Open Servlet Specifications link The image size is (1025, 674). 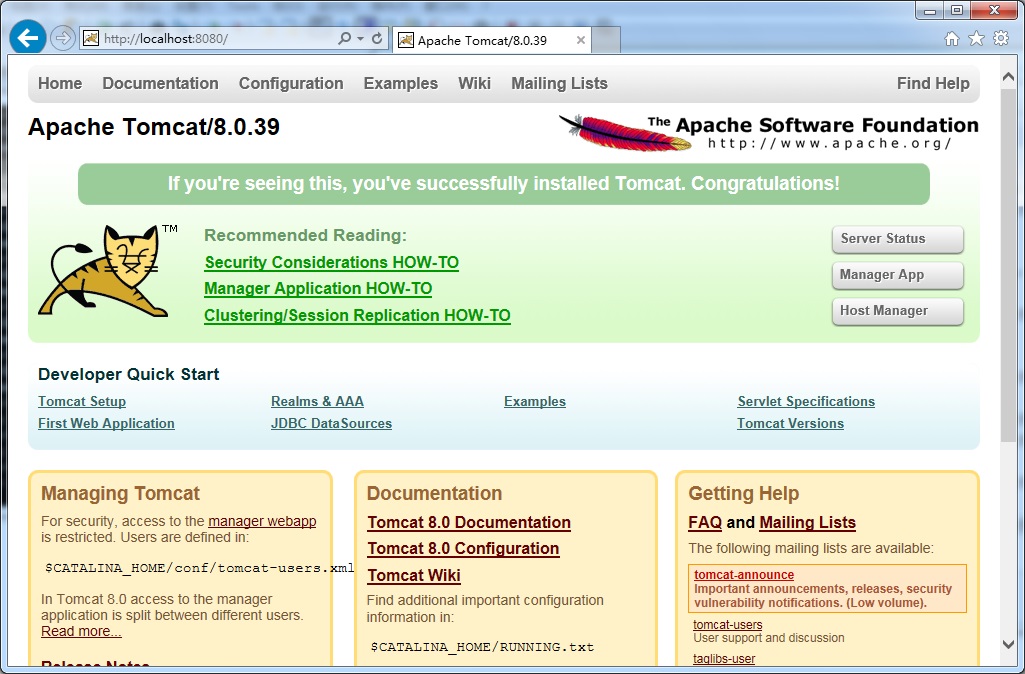[x=806, y=401]
